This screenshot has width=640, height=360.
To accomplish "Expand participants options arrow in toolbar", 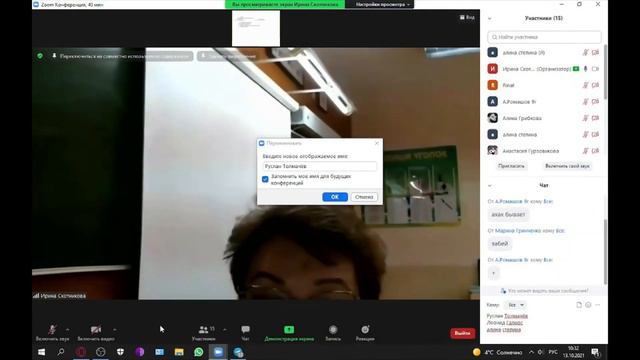I will point(224,329).
